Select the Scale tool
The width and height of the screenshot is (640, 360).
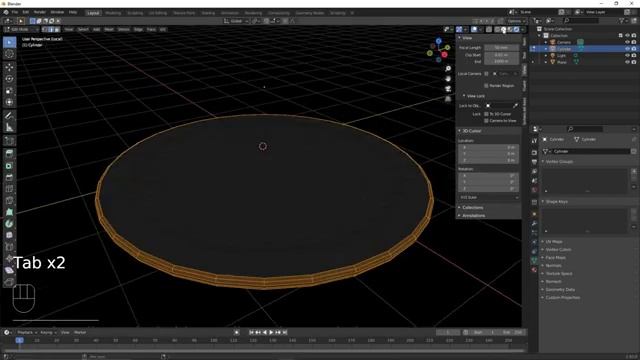point(9,91)
